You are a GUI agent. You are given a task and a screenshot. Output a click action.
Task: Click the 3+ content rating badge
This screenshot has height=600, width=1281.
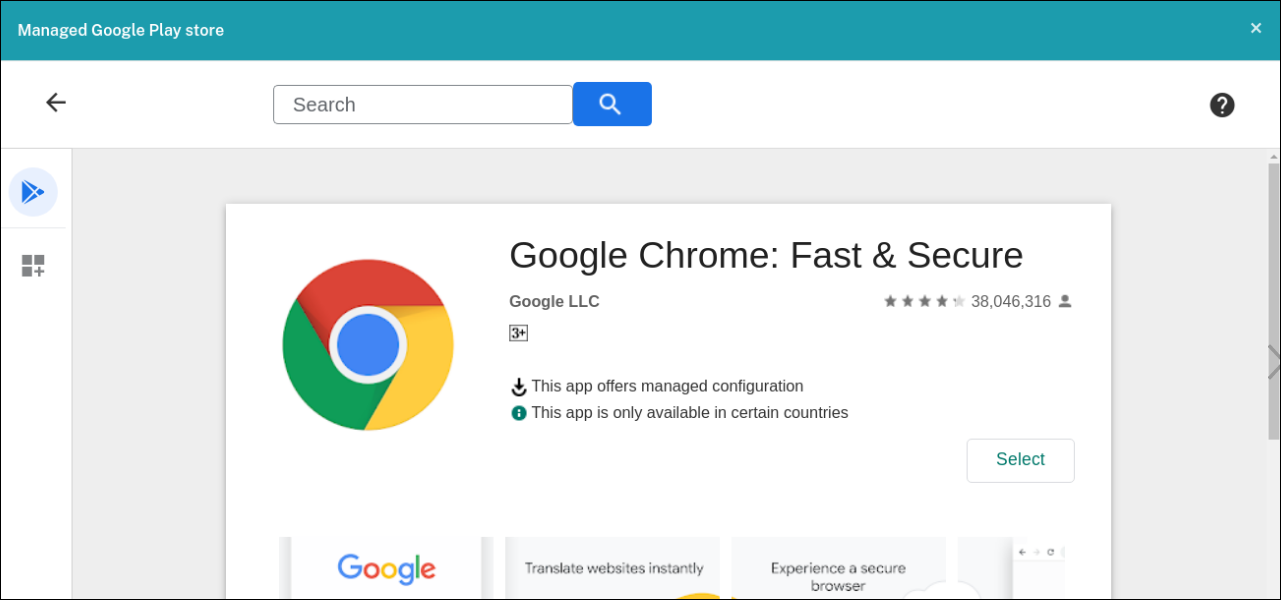click(x=518, y=333)
